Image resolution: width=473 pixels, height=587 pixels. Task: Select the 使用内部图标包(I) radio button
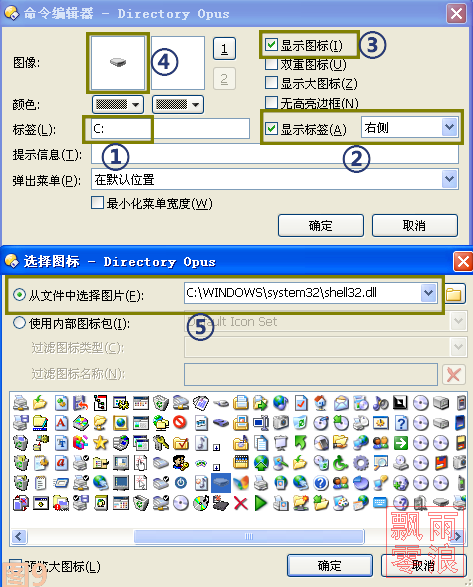(x=19, y=323)
